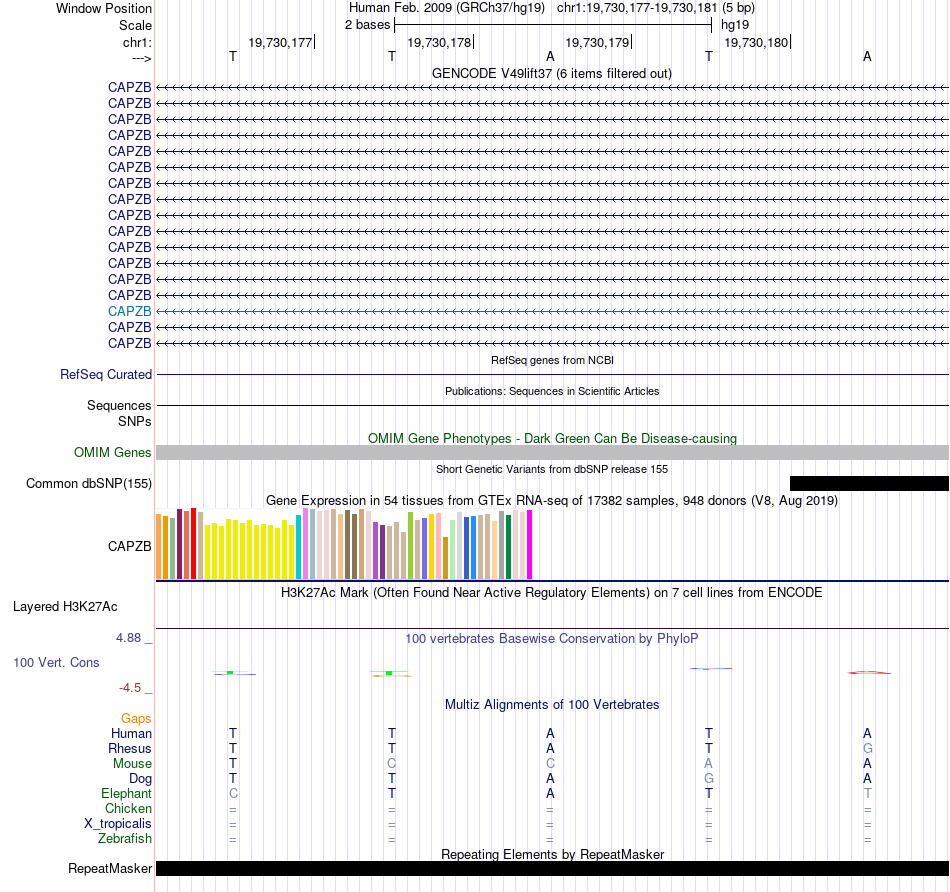Screen dimensions: 950x892
Task: Click CAPZB label beside GTEx expression bars
Action: (130, 546)
